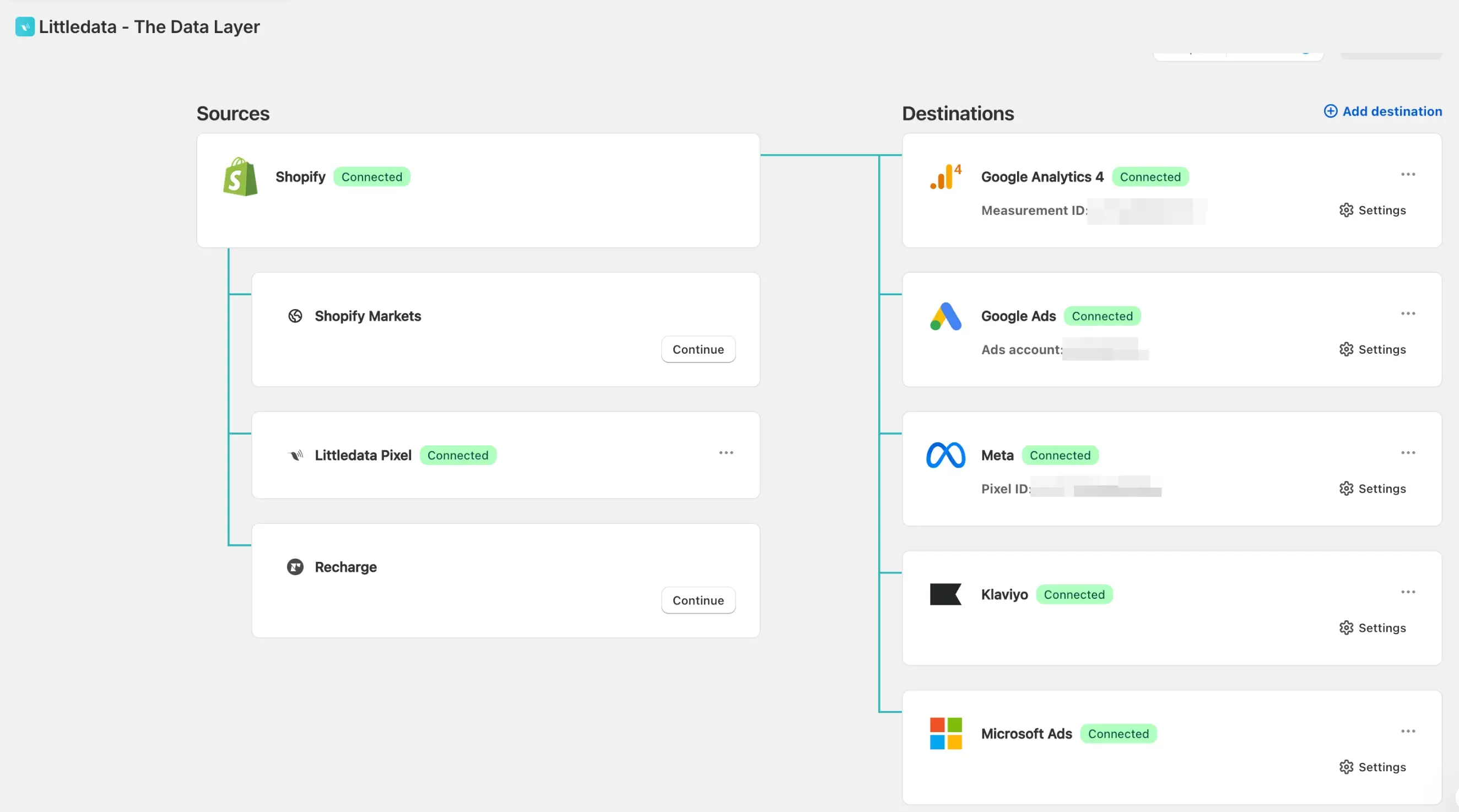Click the Klaviyo flag logo

[945, 594]
